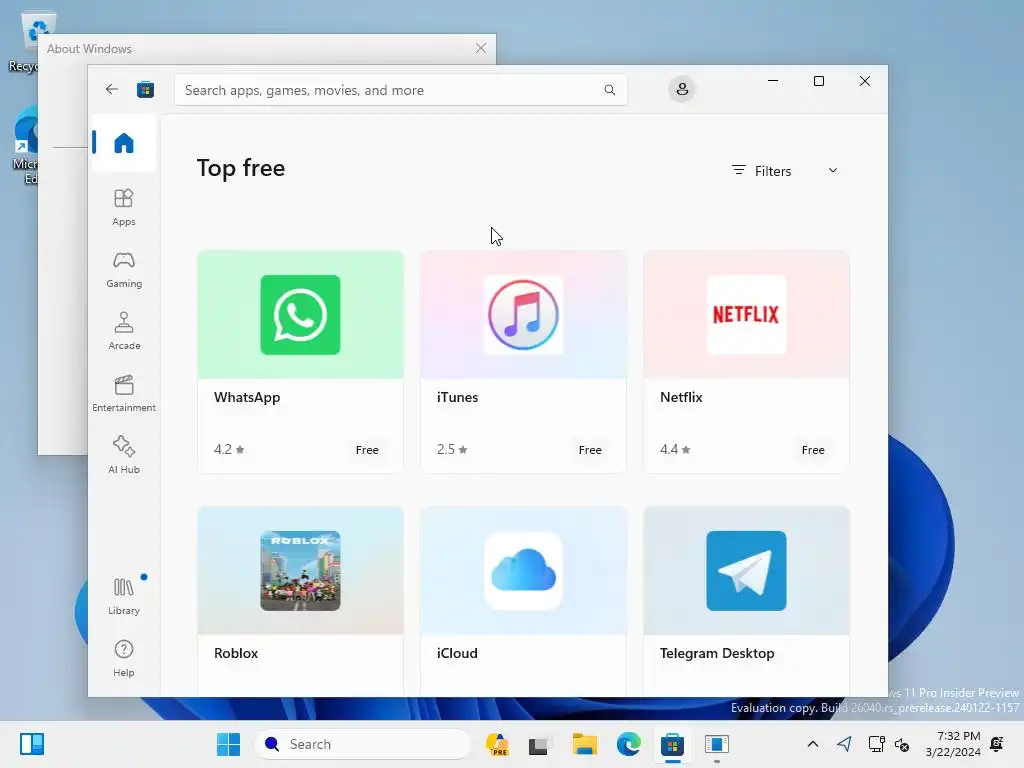The image size is (1024, 768).
Task: Open the Apps section
Action: pyautogui.click(x=123, y=208)
